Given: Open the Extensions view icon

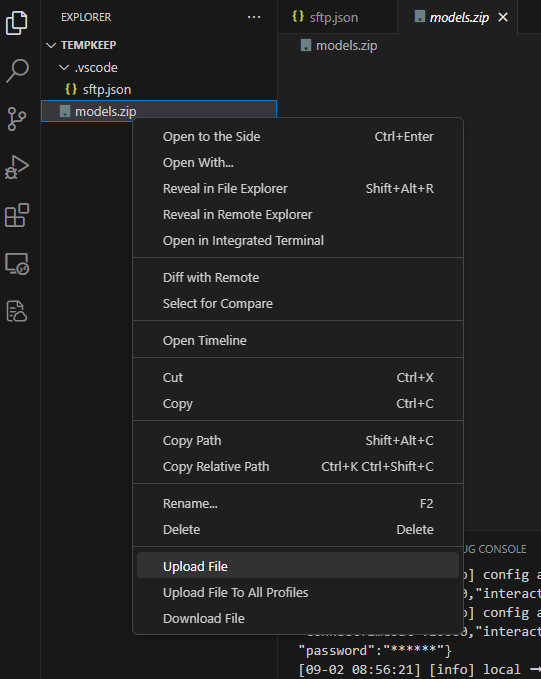Looking at the screenshot, I should pyautogui.click(x=17, y=215).
